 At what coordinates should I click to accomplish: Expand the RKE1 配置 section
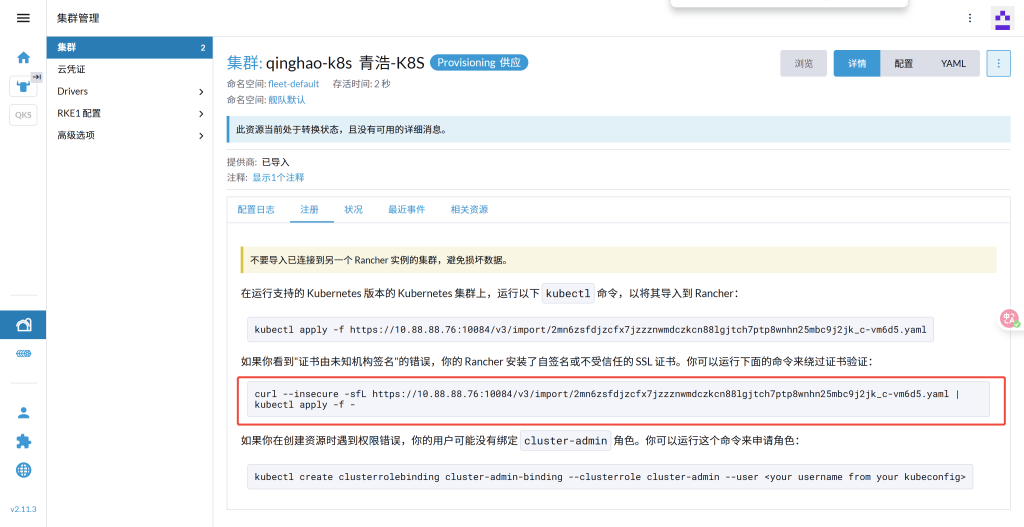130,113
